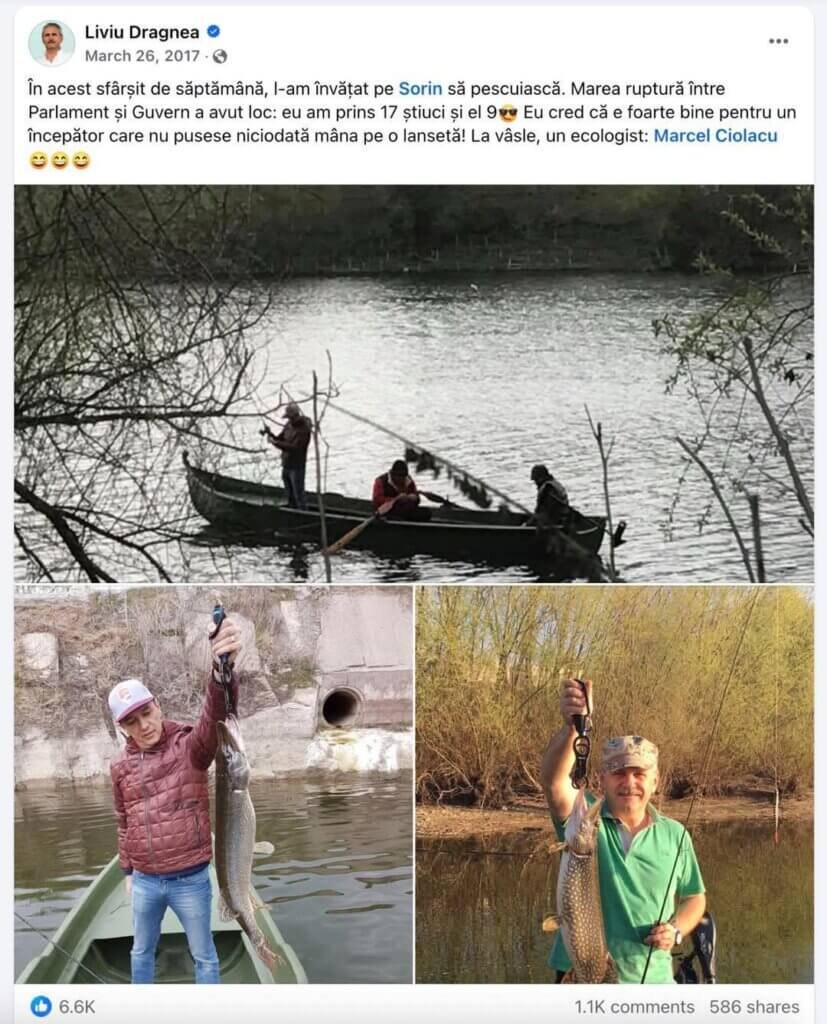Open the March 26, 2017 timestamp
The width and height of the screenshot is (827, 1024).
[x=142, y=56]
